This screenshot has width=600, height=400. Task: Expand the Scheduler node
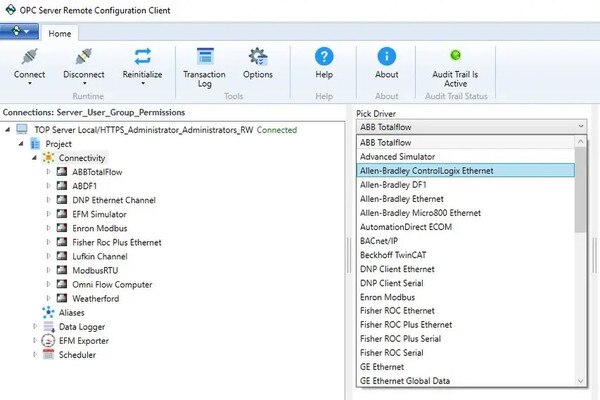(35, 354)
